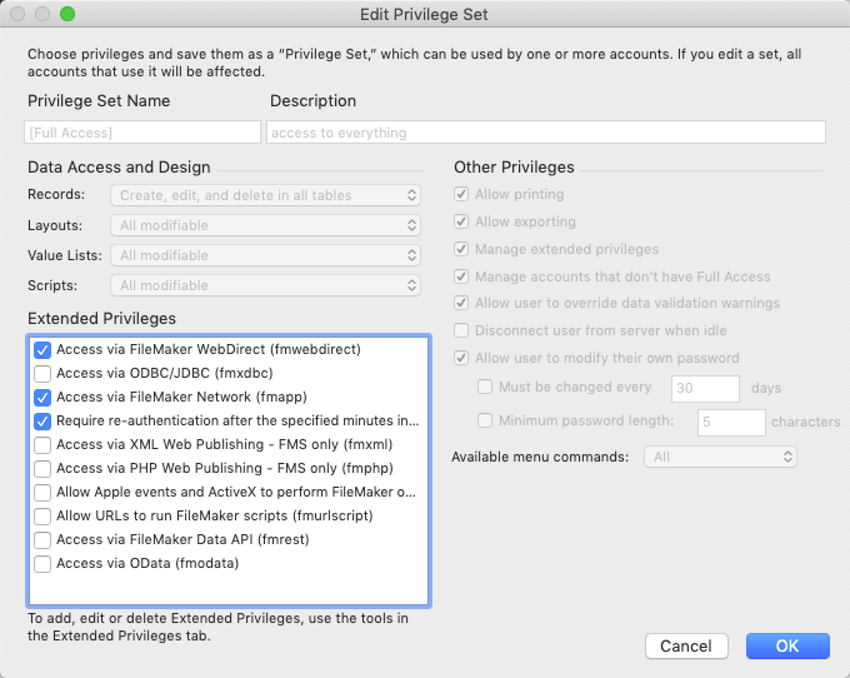Open the Records privilege dropdown
Viewport: 850px width, 678px height.
(266, 196)
